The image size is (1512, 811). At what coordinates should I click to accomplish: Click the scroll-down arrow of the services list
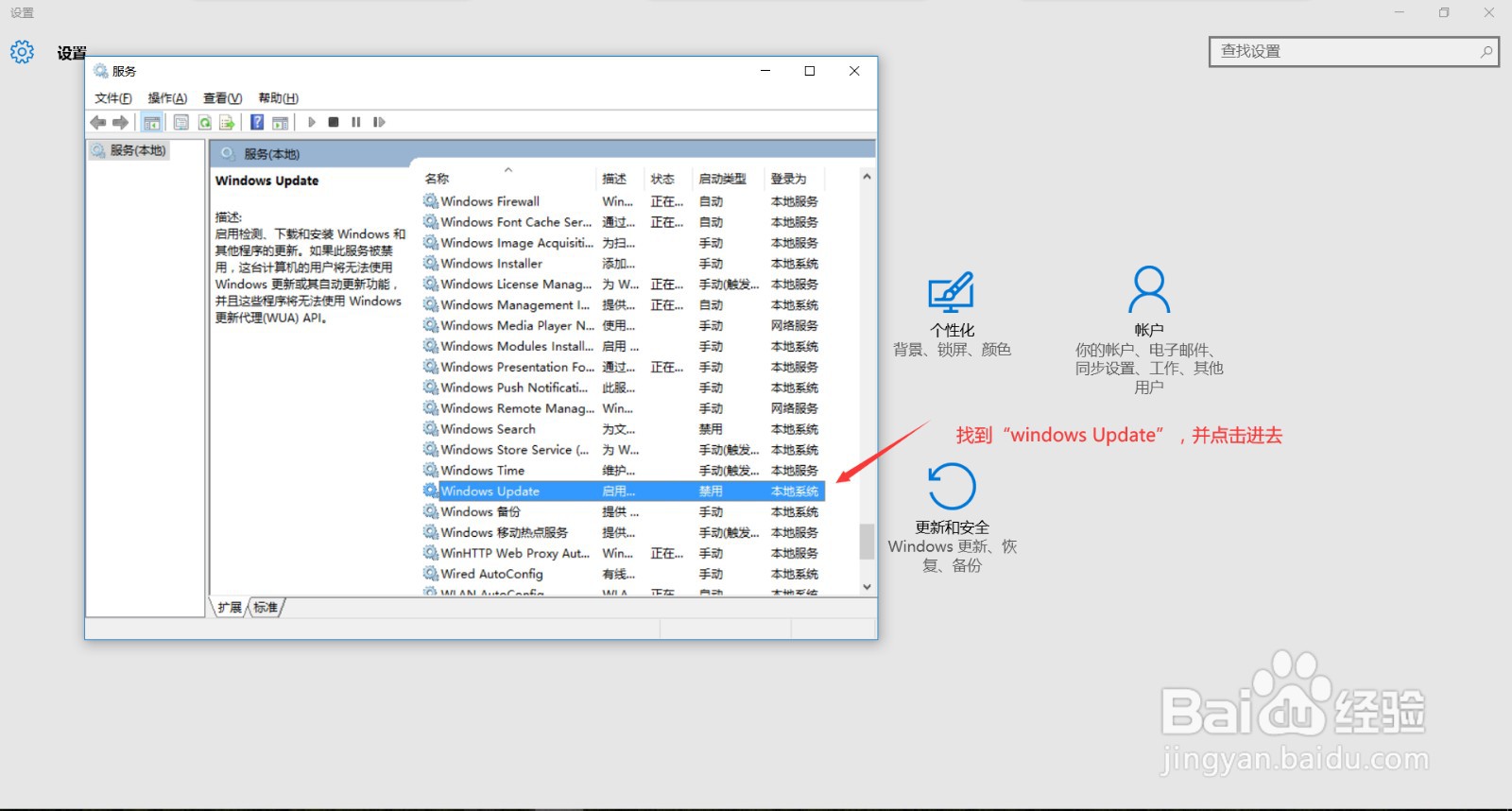pos(867,587)
